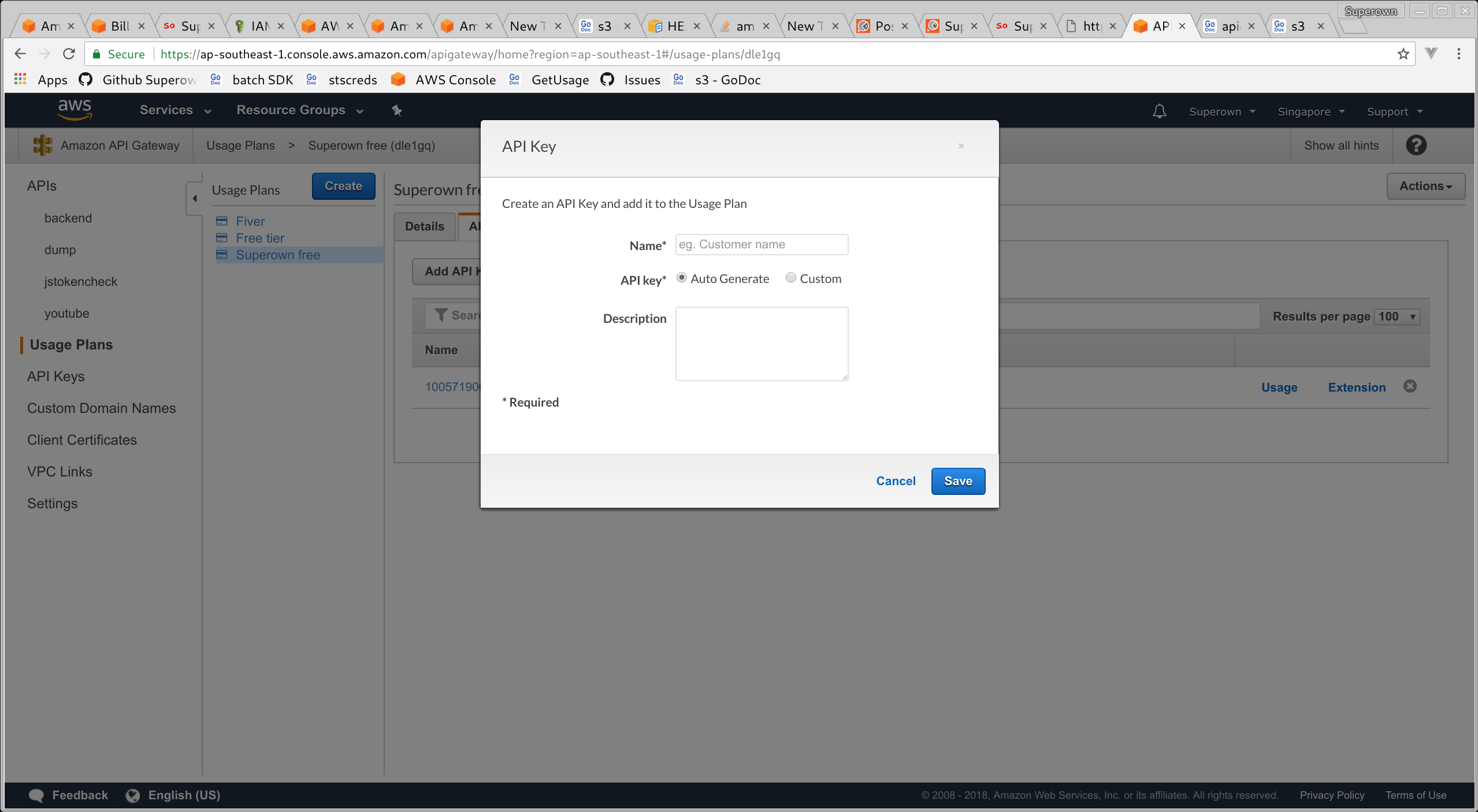
Task: Close the API Key dialog with X
Action: coord(961,146)
